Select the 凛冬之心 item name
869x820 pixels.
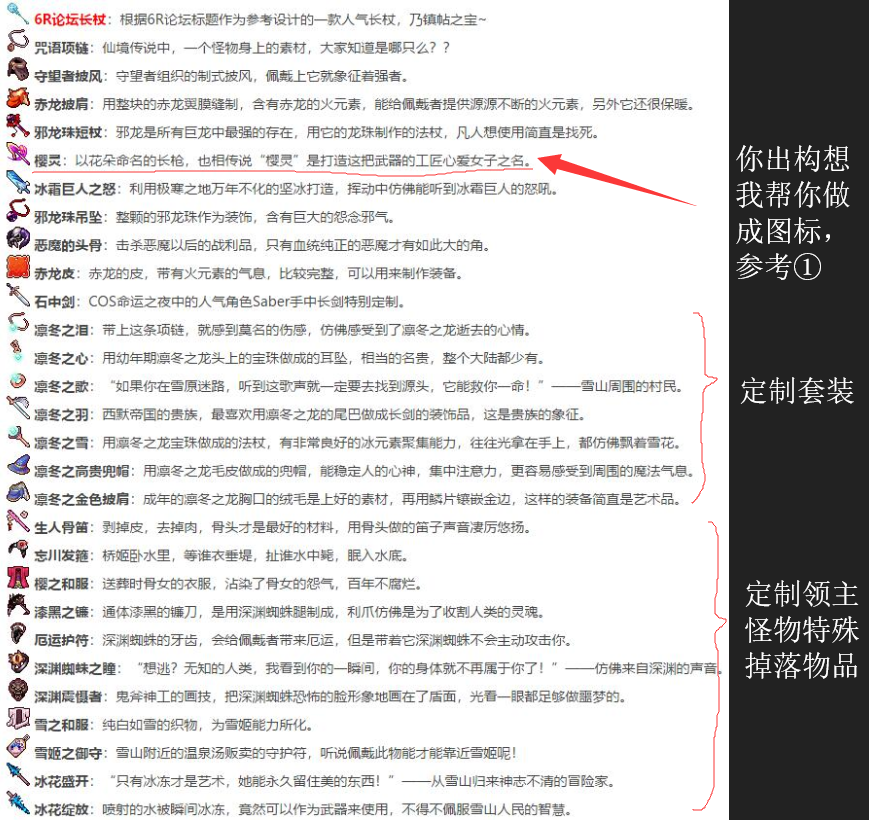coord(62,358)
